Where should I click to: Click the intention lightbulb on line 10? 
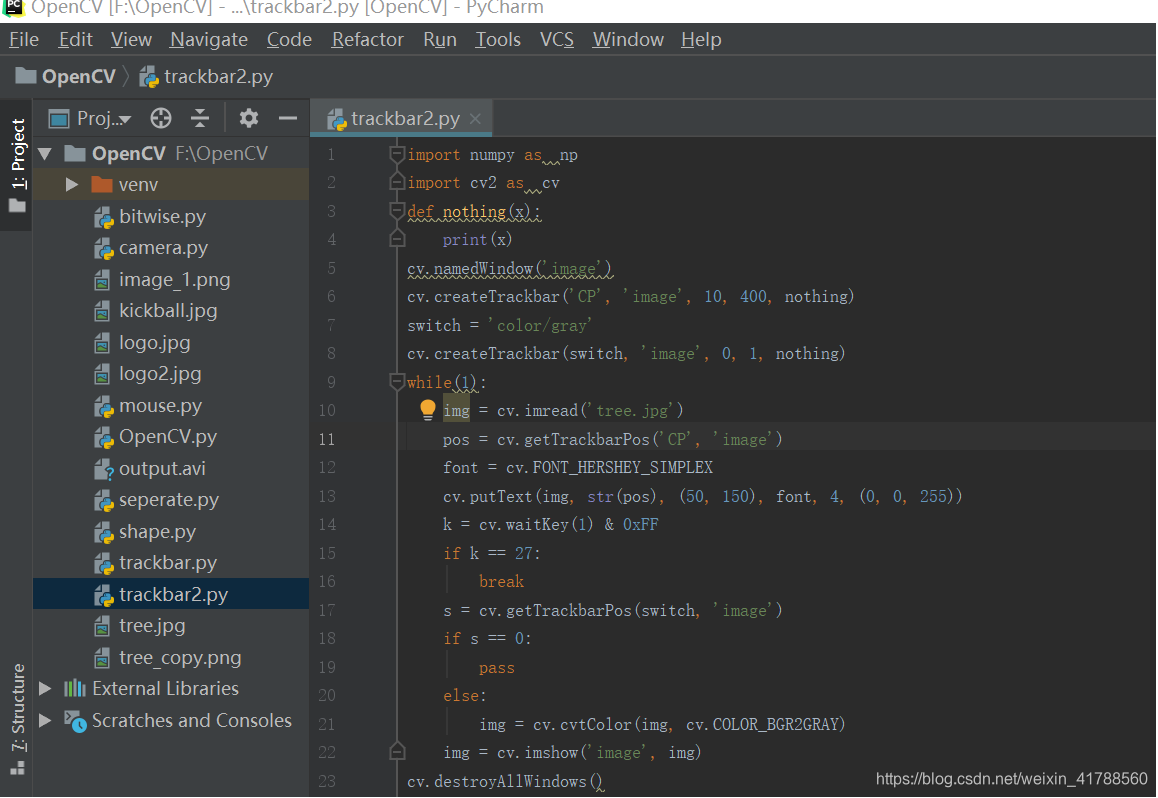428,410
